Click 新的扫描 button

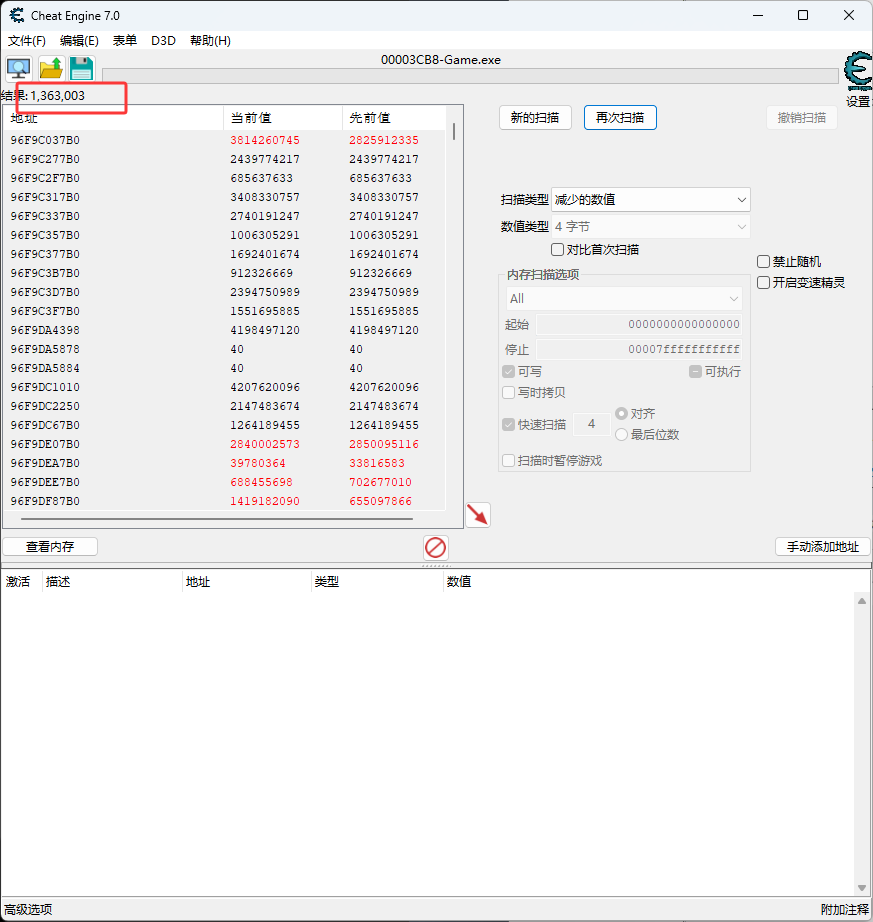point(535,118)
